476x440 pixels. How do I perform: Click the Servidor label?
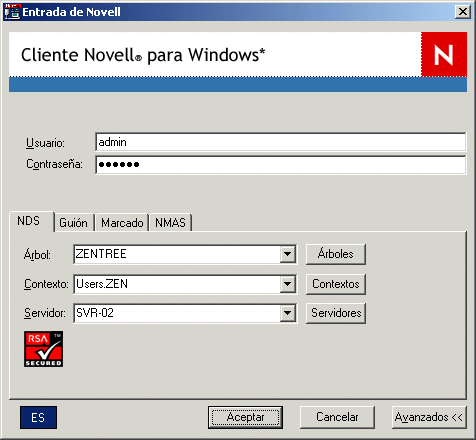(45, 313)
